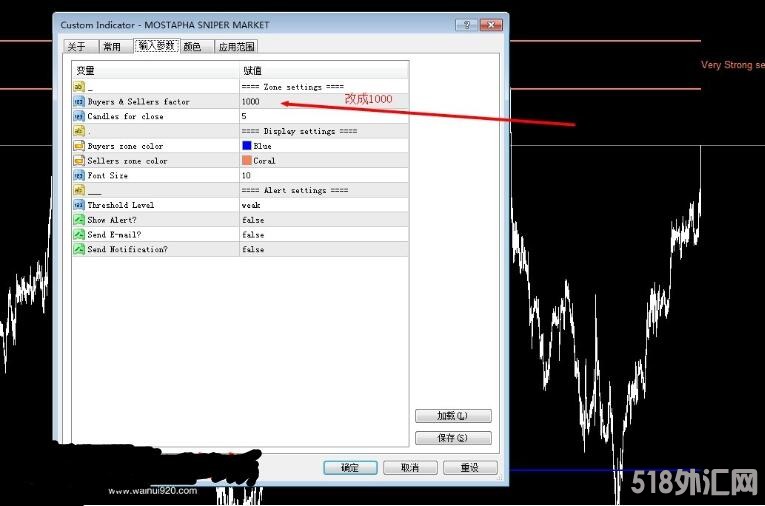Click the 加载 (L) button
Screen dimensions: 765x506
pos(453,416)
